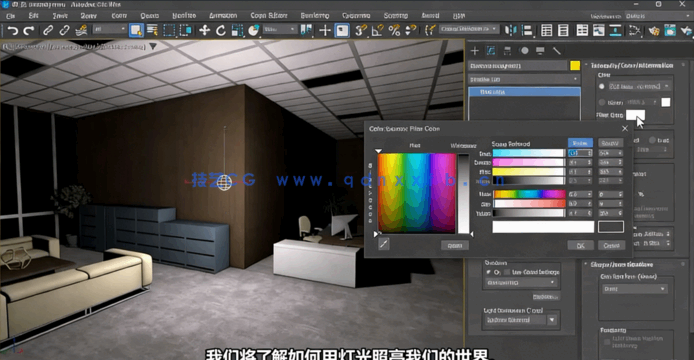
Task: Select the first Color radio button
Action: 601,86
